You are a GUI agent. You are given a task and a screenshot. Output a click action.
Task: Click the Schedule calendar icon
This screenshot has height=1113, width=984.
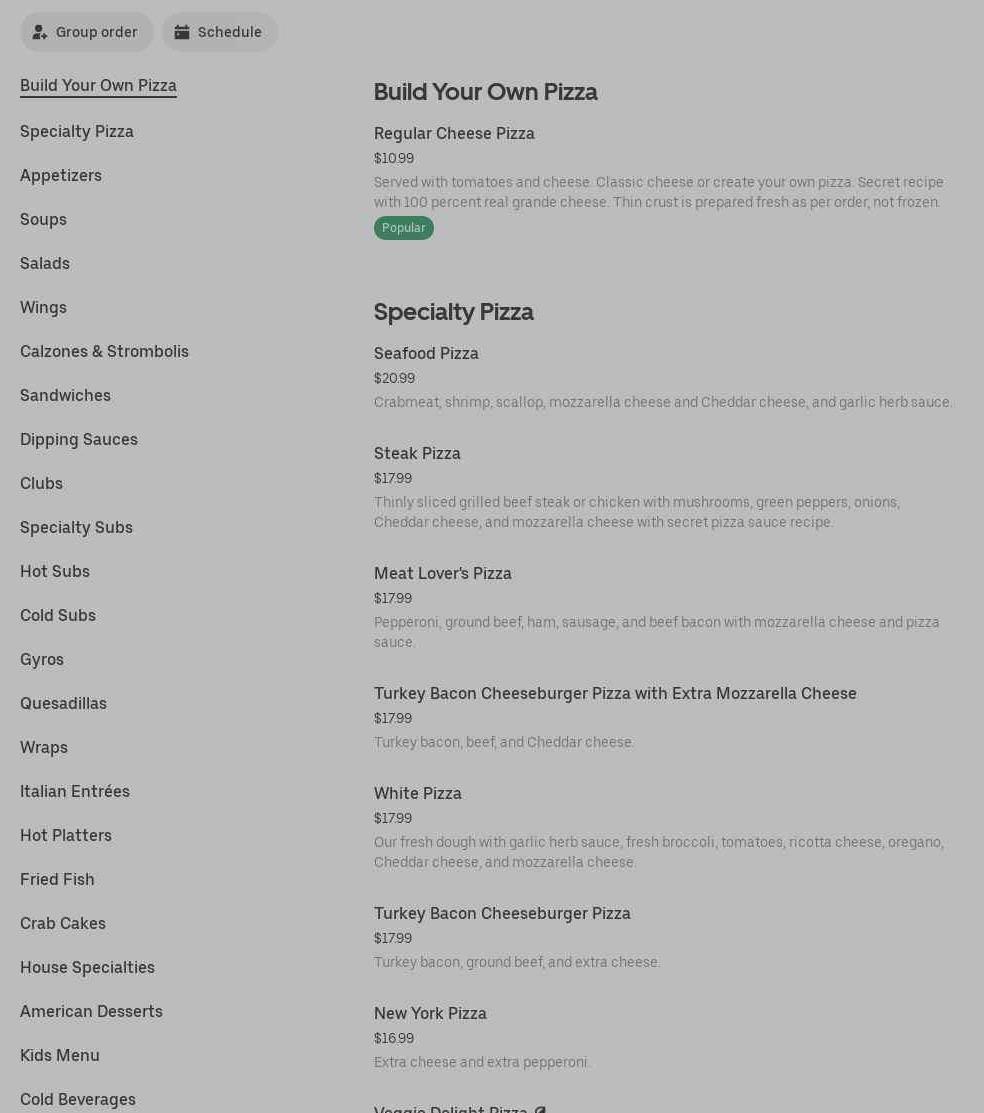[x=182, y=32]
